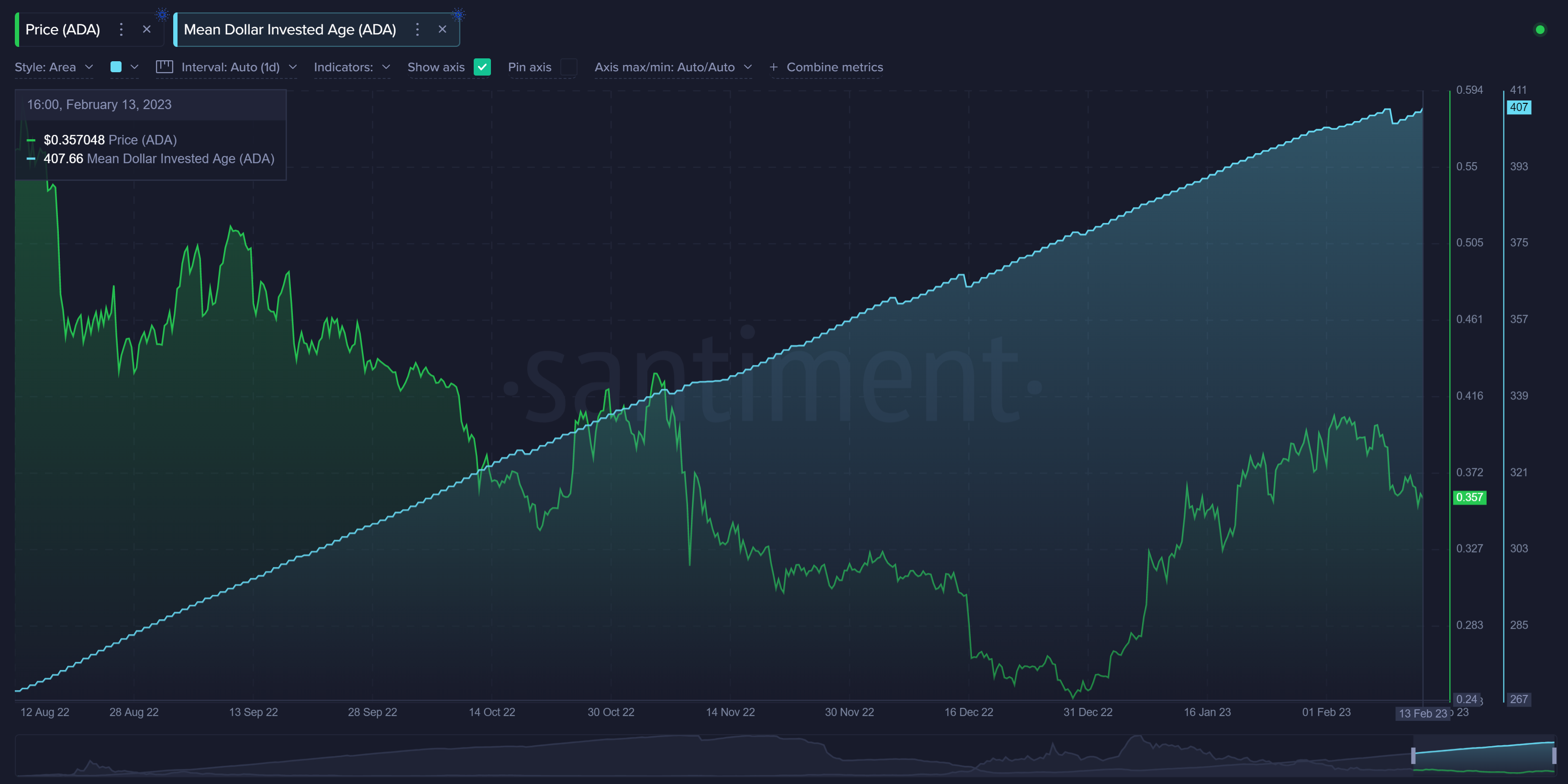The image size is (1568, 784).
Task: Open Mean Dollar Invested Age options menu
Action: [x=417, y=29]
